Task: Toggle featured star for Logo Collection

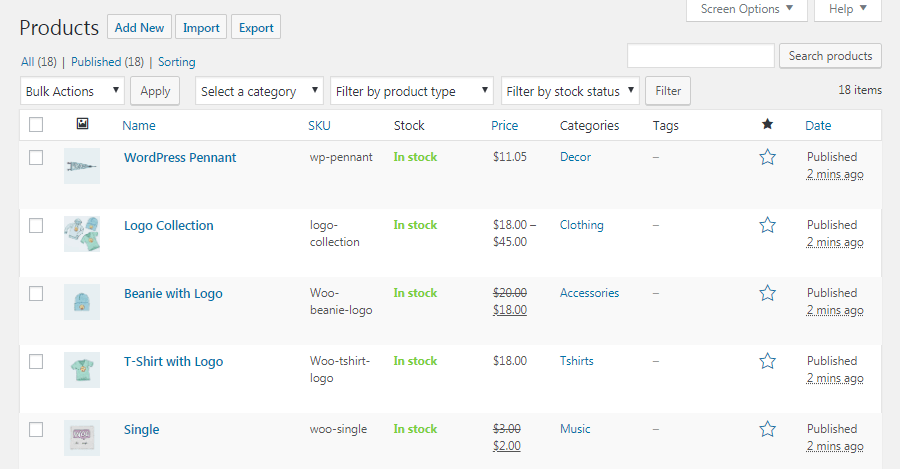Action: (x=767, y=225)
